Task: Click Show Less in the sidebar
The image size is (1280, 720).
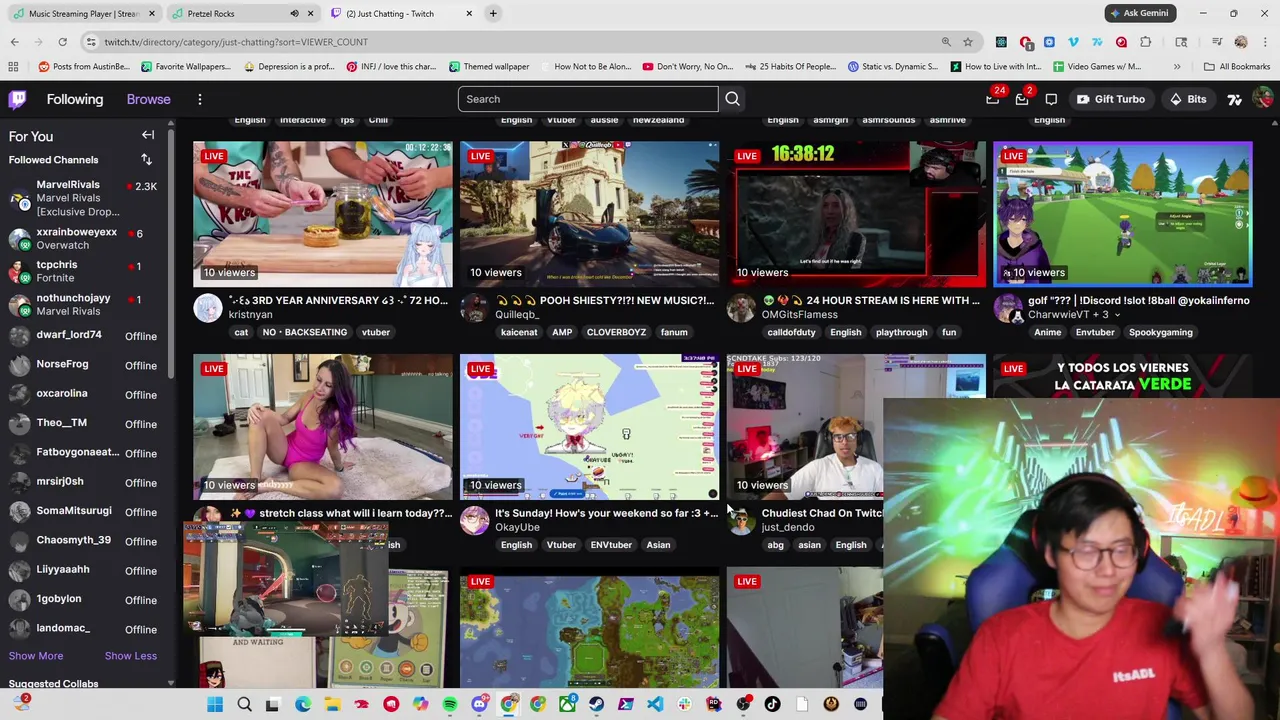Action: (x=131, y=656)
